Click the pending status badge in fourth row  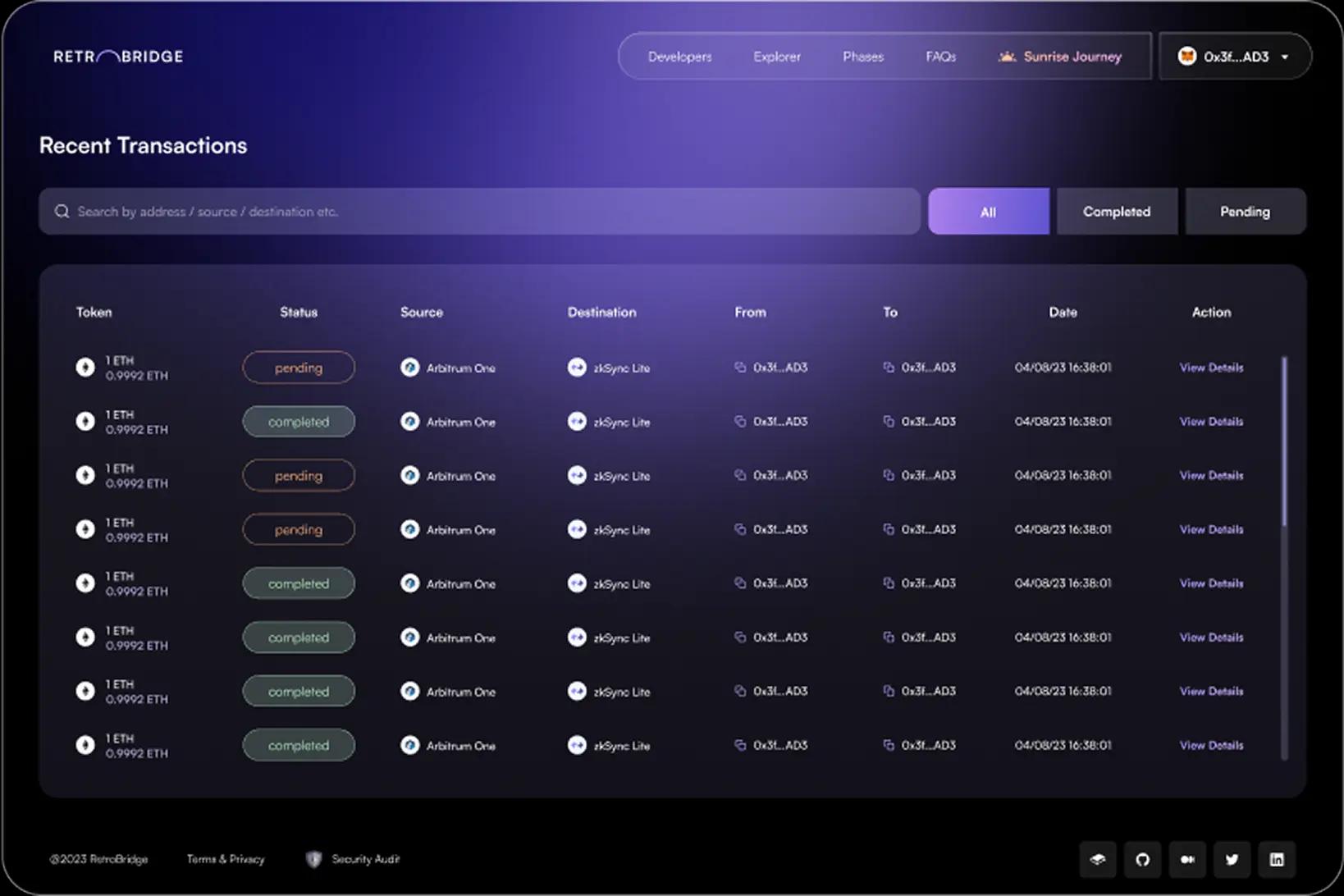[299, 529]
